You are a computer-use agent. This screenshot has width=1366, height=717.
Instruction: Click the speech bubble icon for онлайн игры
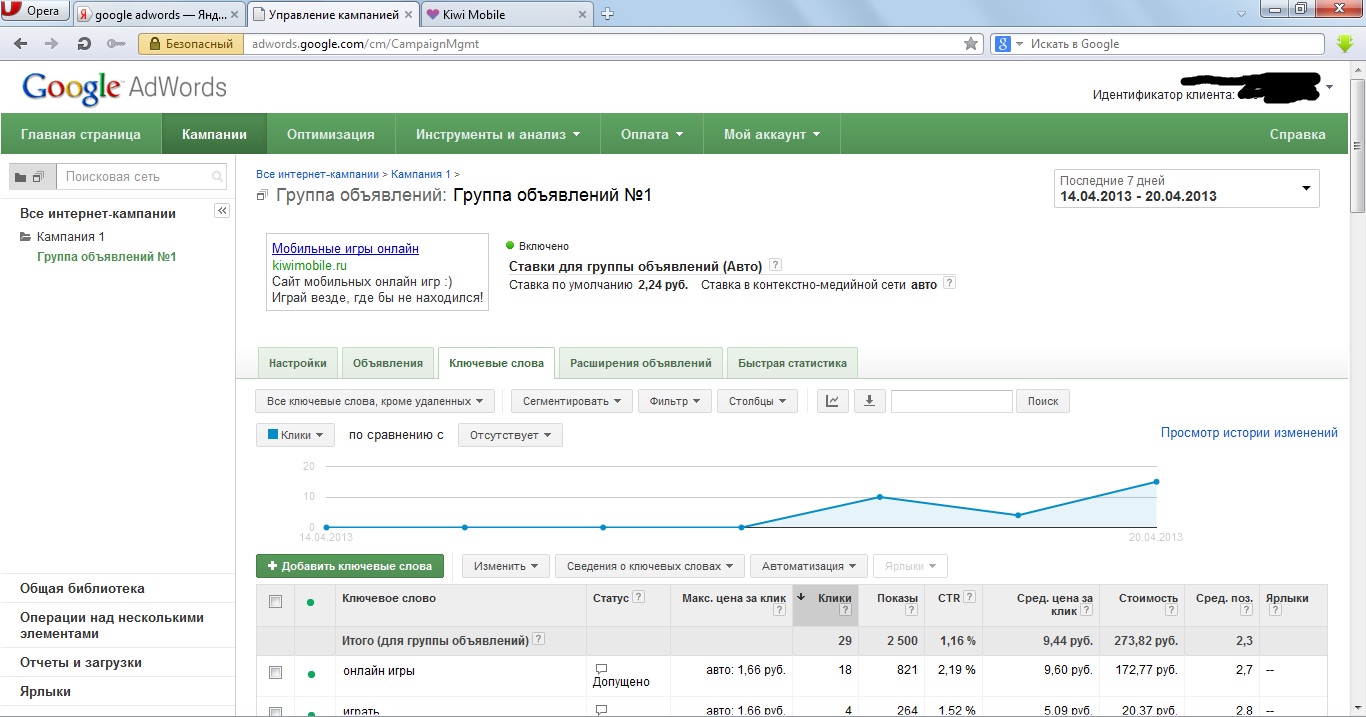point(601,669)
